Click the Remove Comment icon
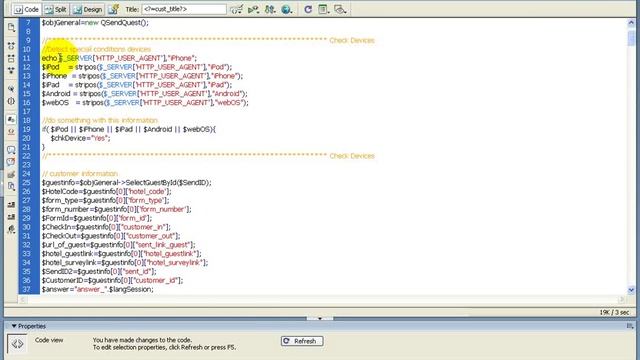This screenshot has width=640, height=360. (11, 162)
